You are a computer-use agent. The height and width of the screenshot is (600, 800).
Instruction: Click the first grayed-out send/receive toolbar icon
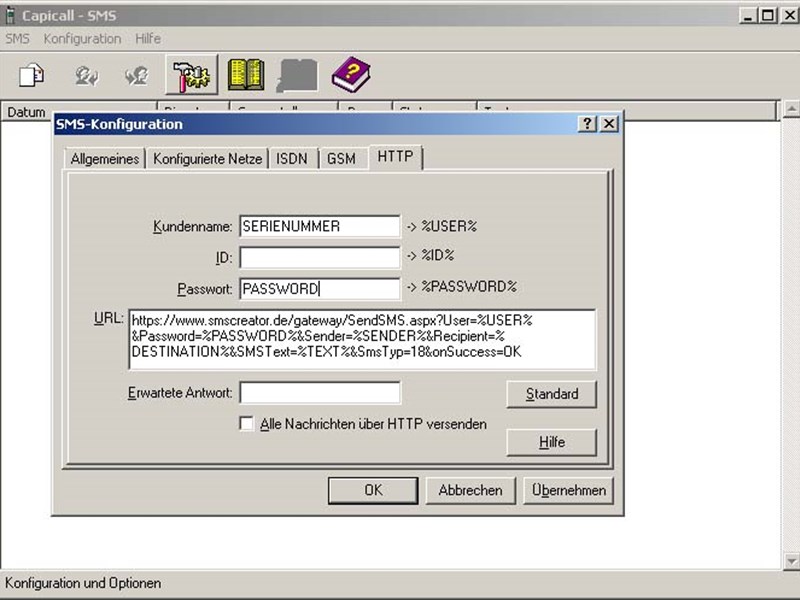[x=87, y=74]
